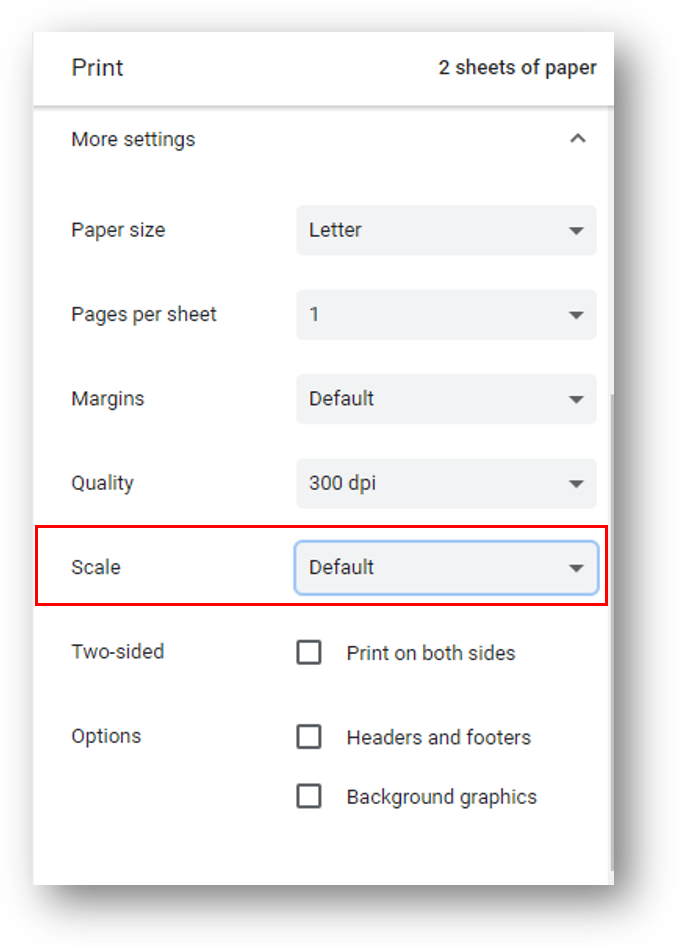This screenshot has height=950, width=679.
Task: Click the Scale dropdown arrow icon
Action: (x=576, y=568)
